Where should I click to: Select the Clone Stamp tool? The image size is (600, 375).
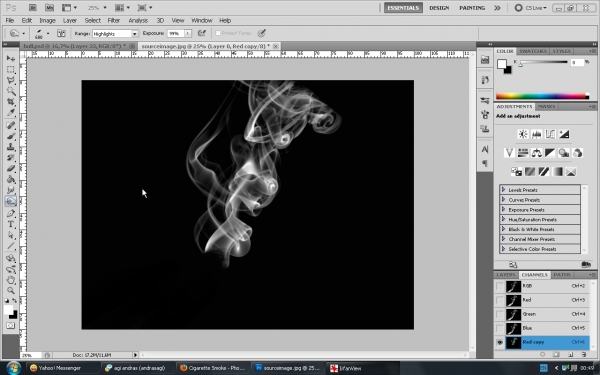click(11, 147)
